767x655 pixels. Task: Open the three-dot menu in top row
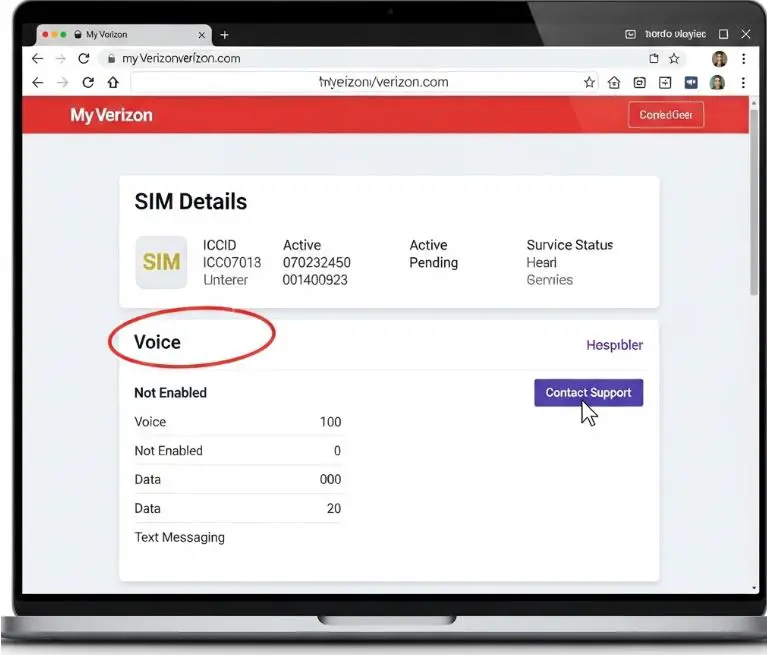(744, 59)
